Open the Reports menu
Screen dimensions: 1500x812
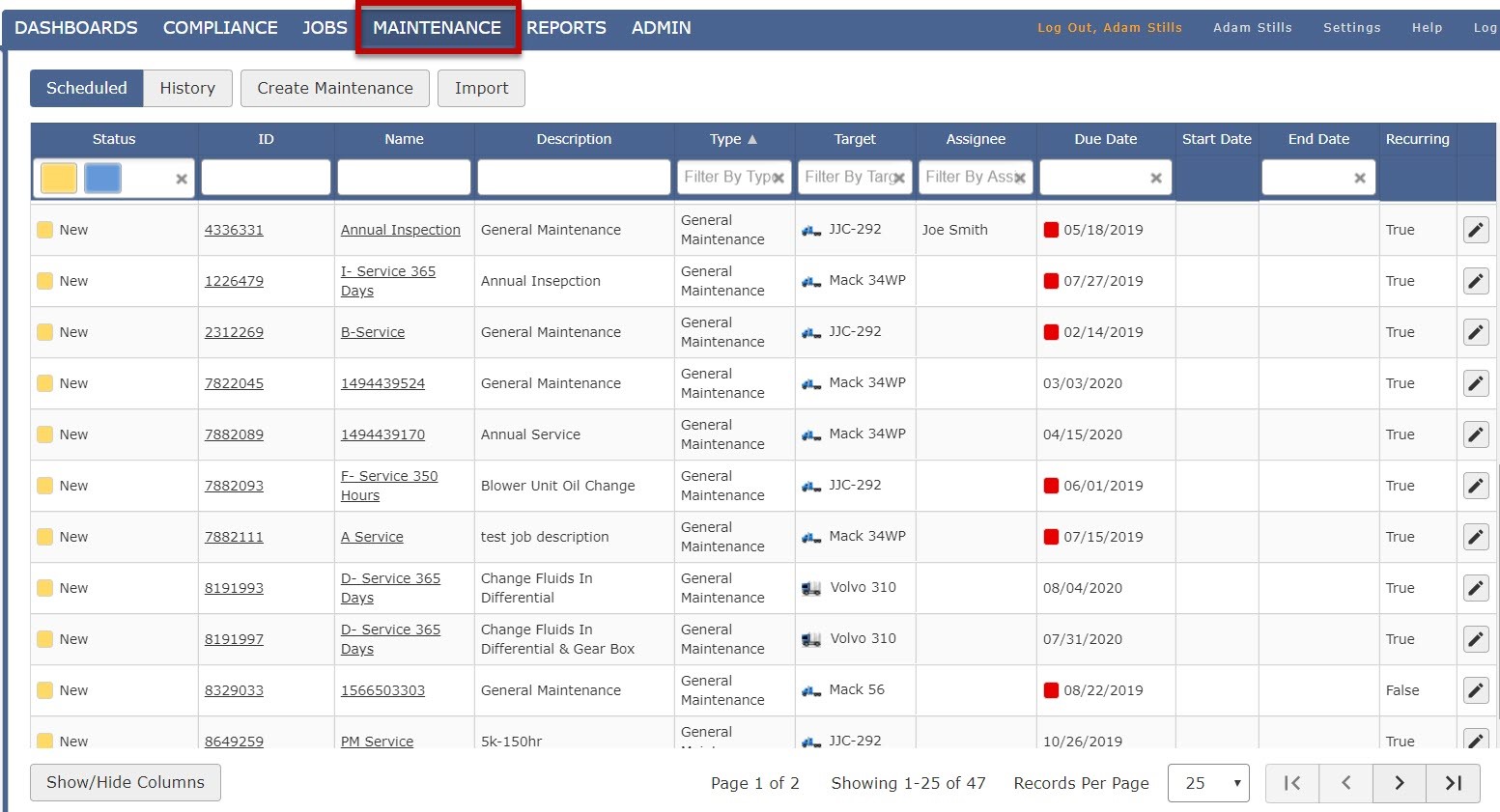click(566, 28)
